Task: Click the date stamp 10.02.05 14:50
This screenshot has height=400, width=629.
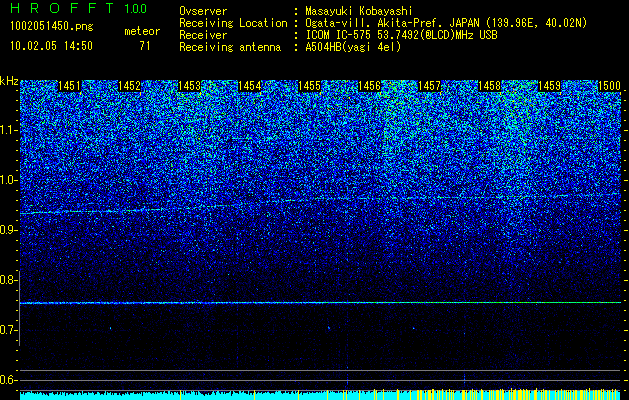Action: (x=51, y=46)
